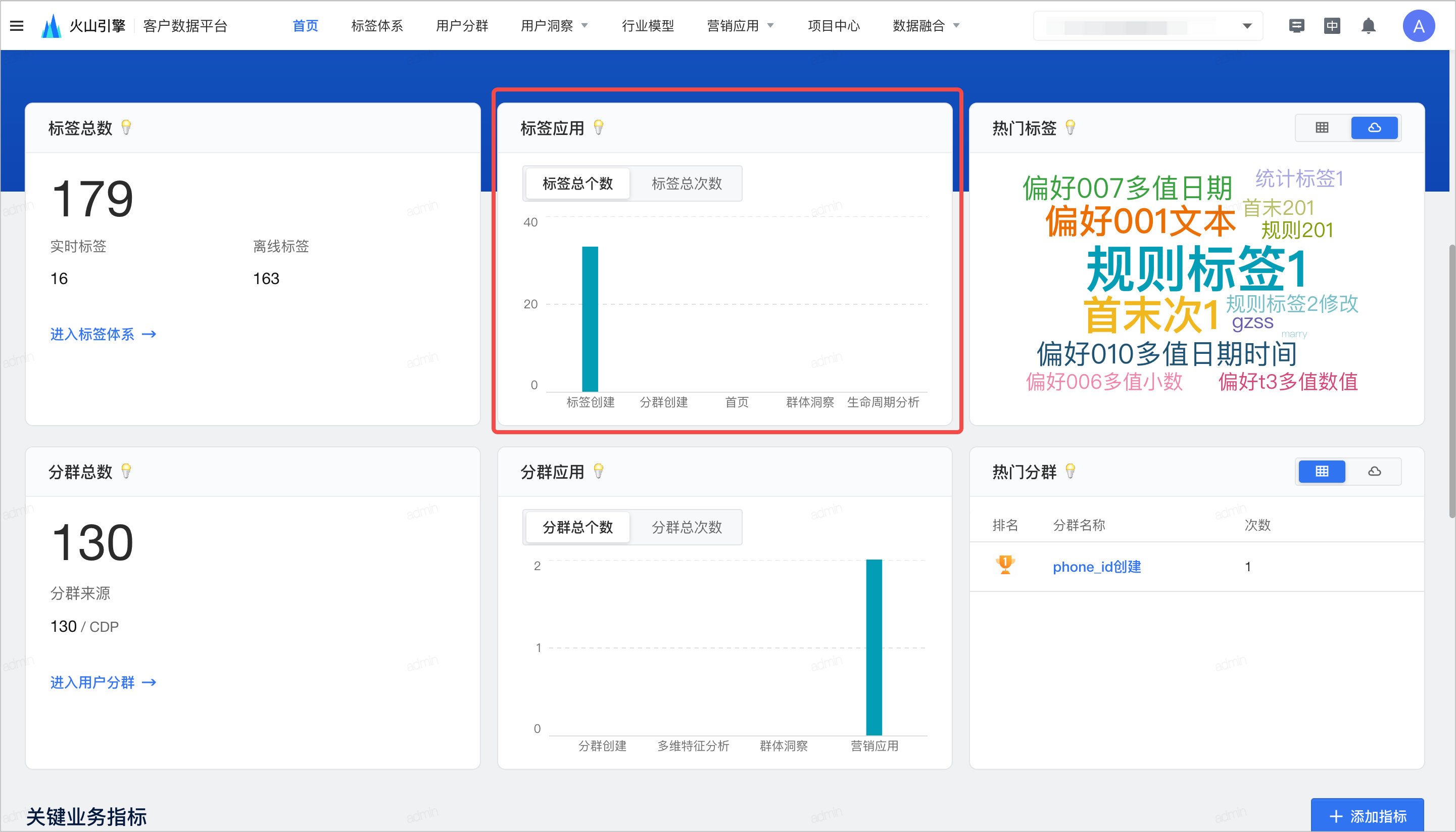Click the trophy rank icon for phone_id创建
Viewport: 1456px width, 832px height.
coord(1005,565)
